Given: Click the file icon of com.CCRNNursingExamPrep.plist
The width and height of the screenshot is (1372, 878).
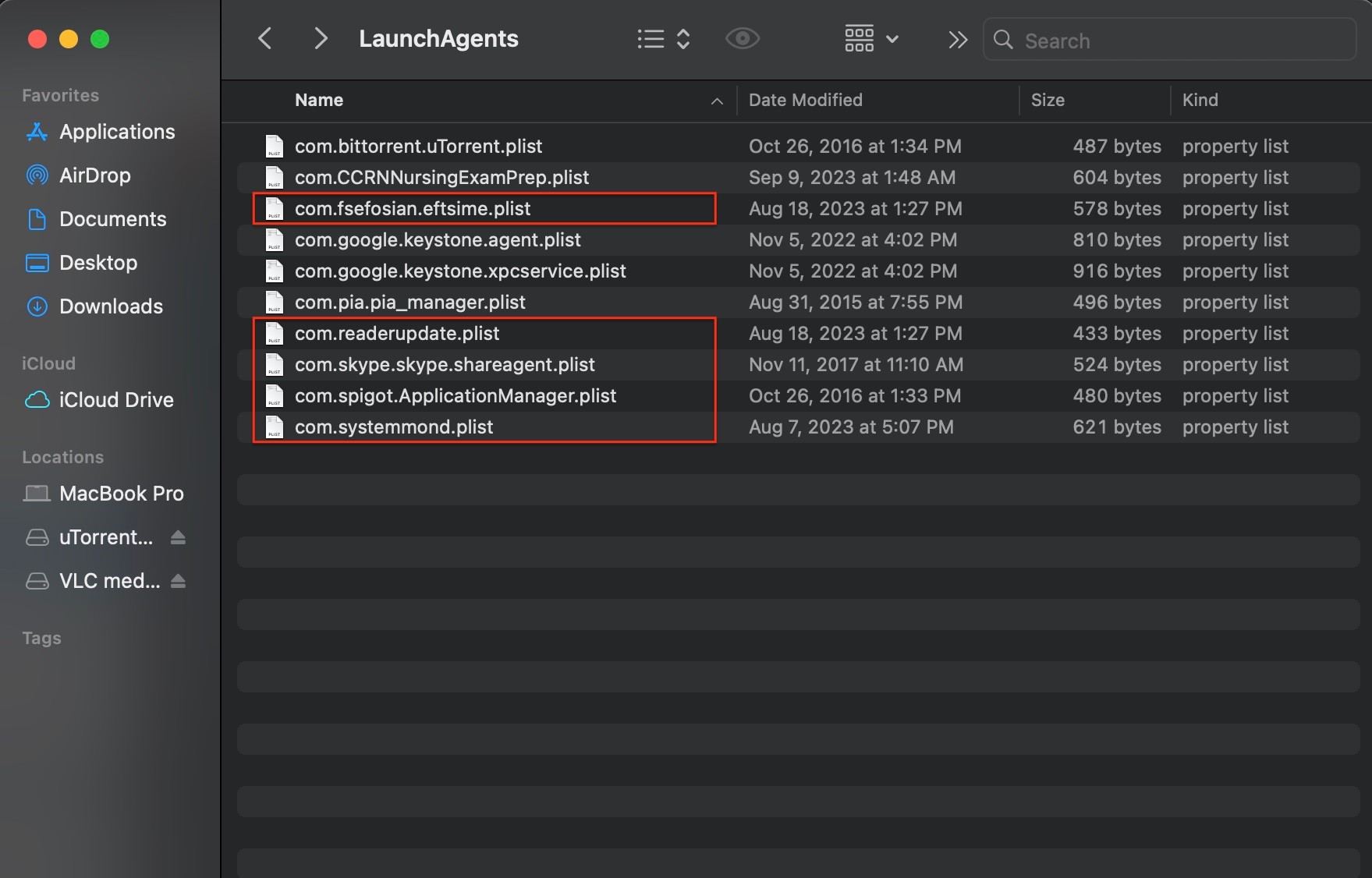Looking at the screenshot, I should pos(274,177).
